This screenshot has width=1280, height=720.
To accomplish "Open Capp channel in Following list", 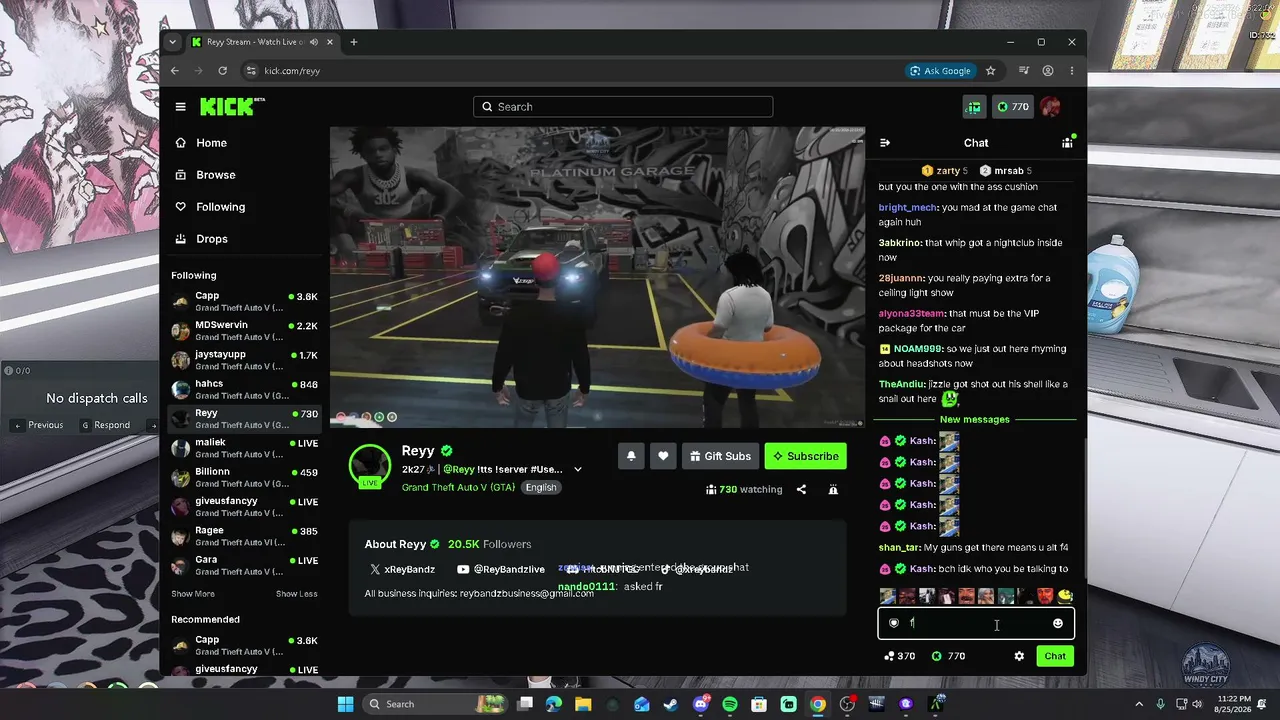I will [244, 301].
